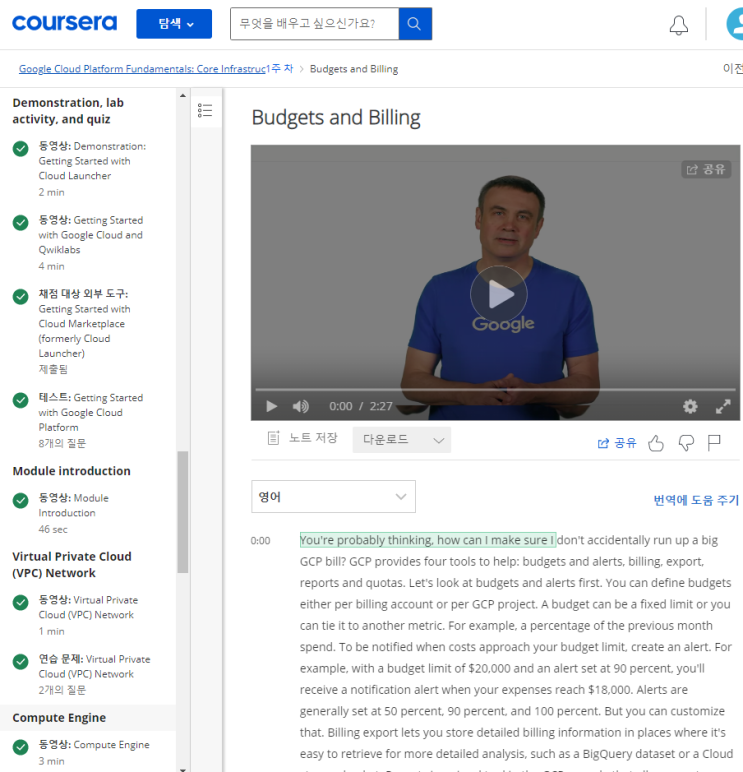This screenshot has width=743, height=772.
Task: Like the video with thumbs up
Action: (x=655, y=443)
